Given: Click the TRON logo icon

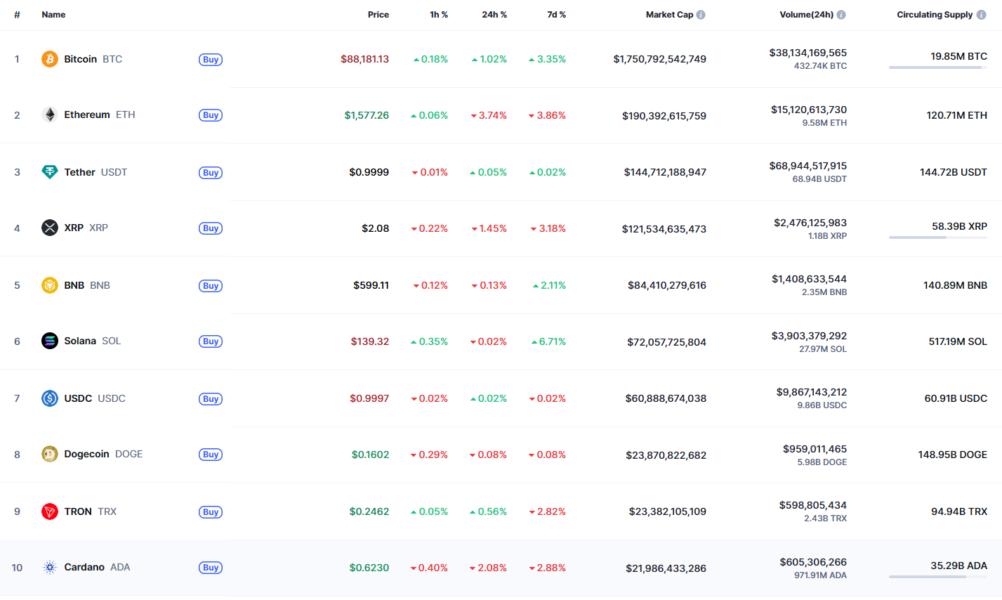Looking at the screenshot, I should pos(49,511).
